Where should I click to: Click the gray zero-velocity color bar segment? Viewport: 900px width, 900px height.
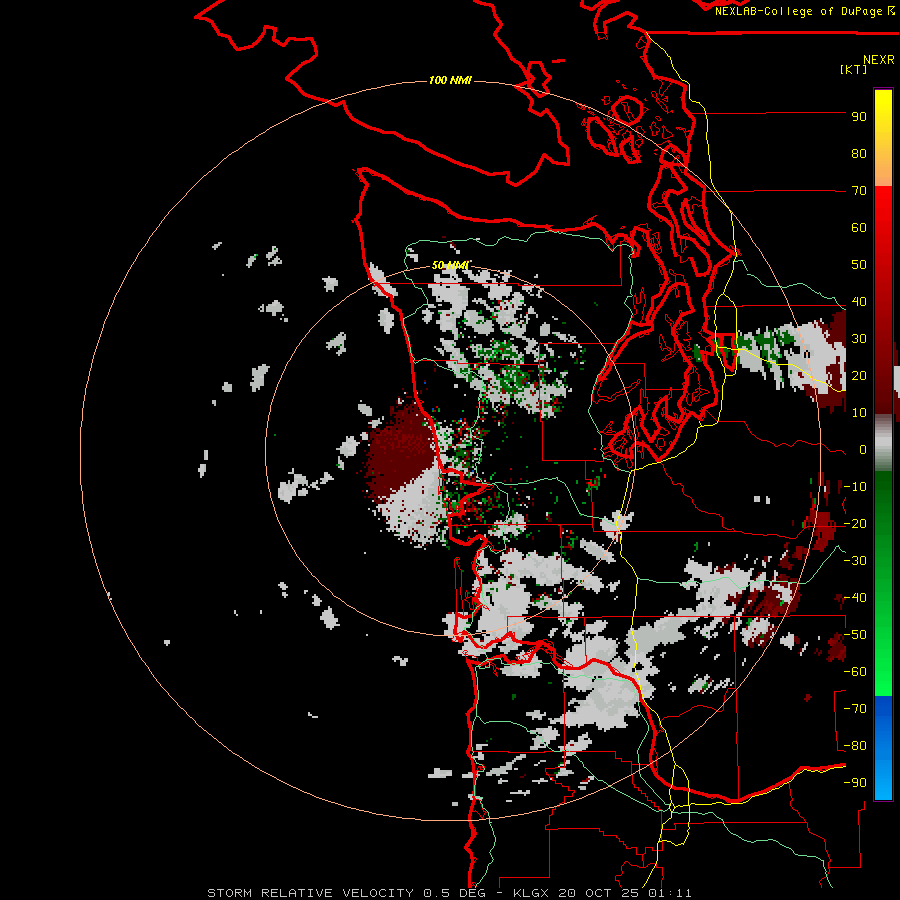pos(883,443)
